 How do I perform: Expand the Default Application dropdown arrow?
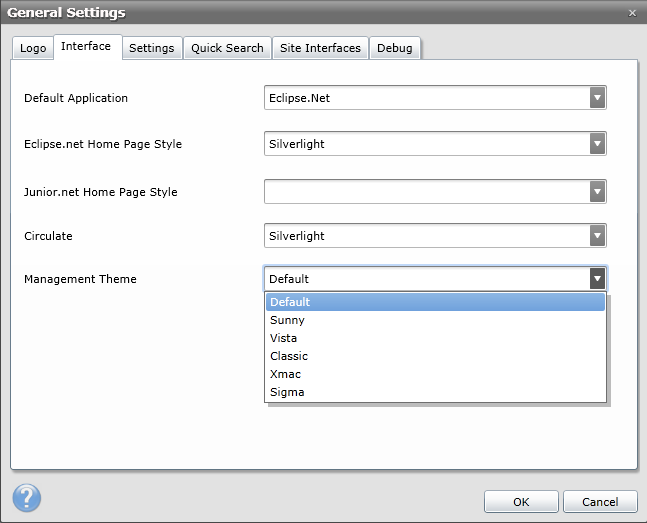pyautogui.click(x=597, y=98)
